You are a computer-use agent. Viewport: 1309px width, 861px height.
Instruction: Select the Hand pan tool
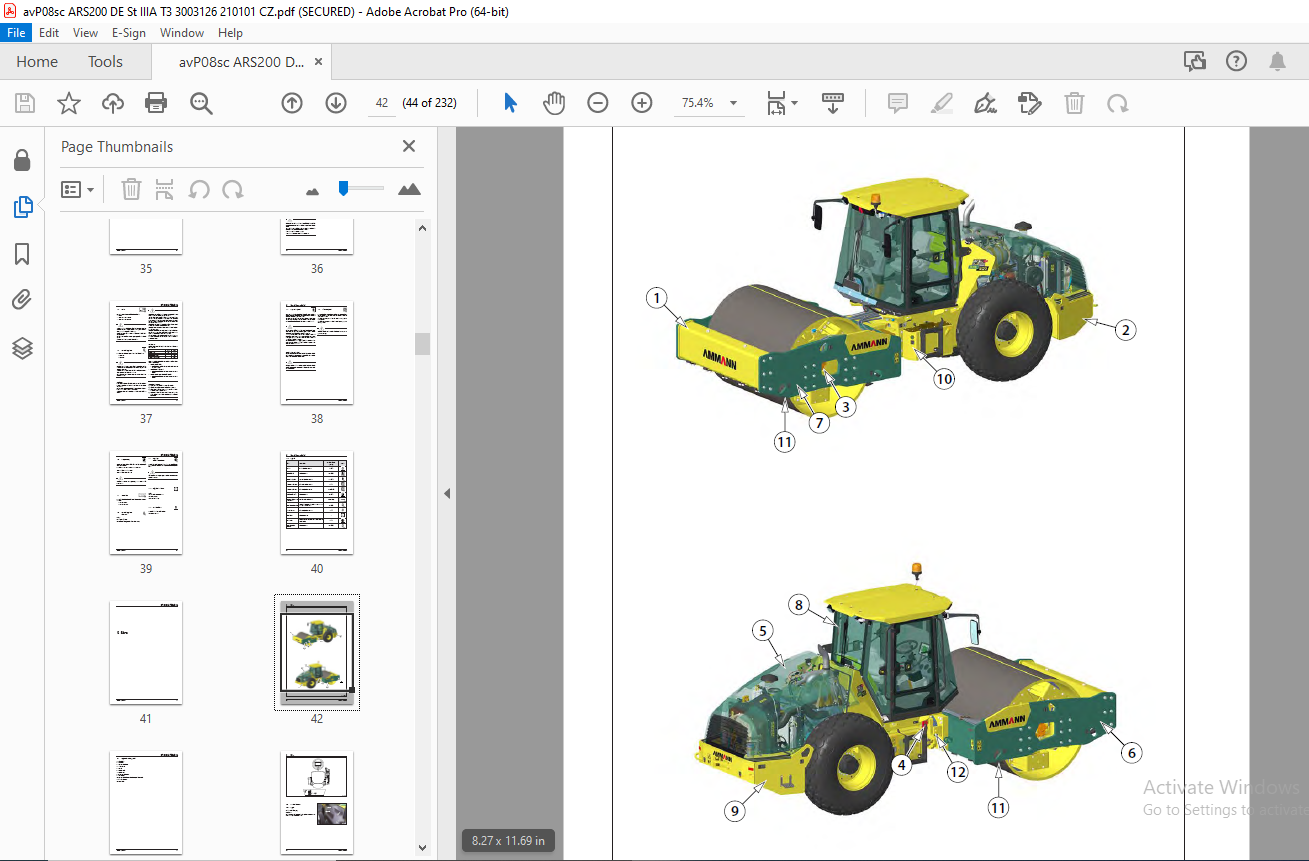point(554,103)
